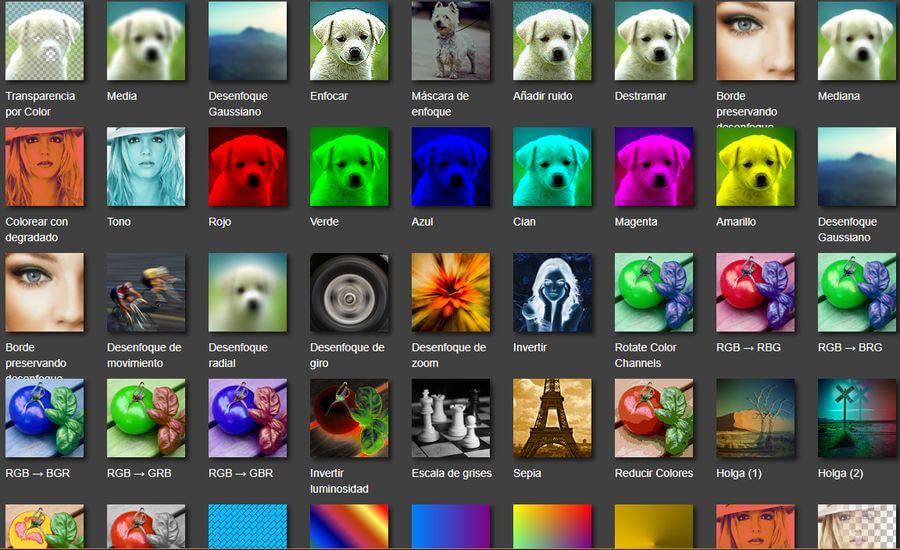900x550 pixels.
Task: Apply the Verde green puppy thumbnail
Action: click(349, 166)
